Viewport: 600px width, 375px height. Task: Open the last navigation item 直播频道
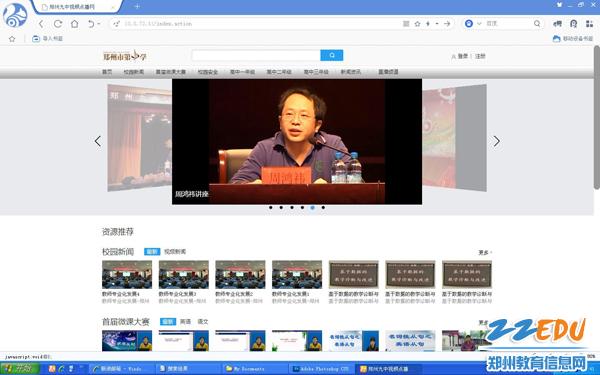click(388, 72)
